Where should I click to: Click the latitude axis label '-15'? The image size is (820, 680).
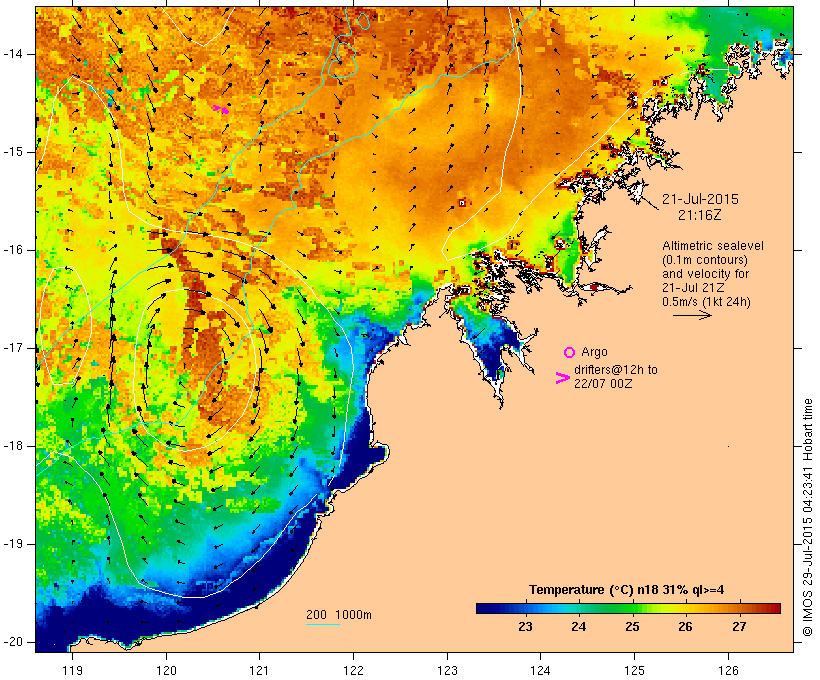pyautogui.click(x=13, y=152)
